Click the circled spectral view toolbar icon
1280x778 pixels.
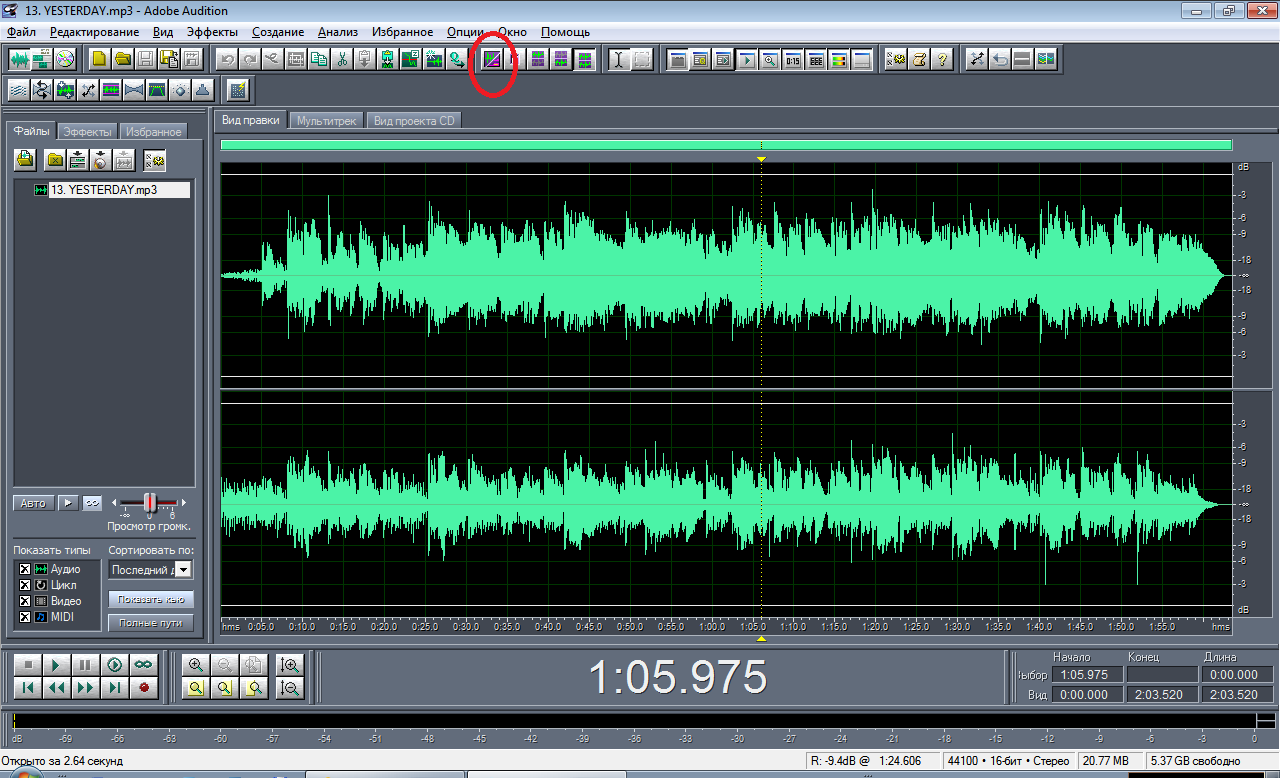click(x=491, y=59)
